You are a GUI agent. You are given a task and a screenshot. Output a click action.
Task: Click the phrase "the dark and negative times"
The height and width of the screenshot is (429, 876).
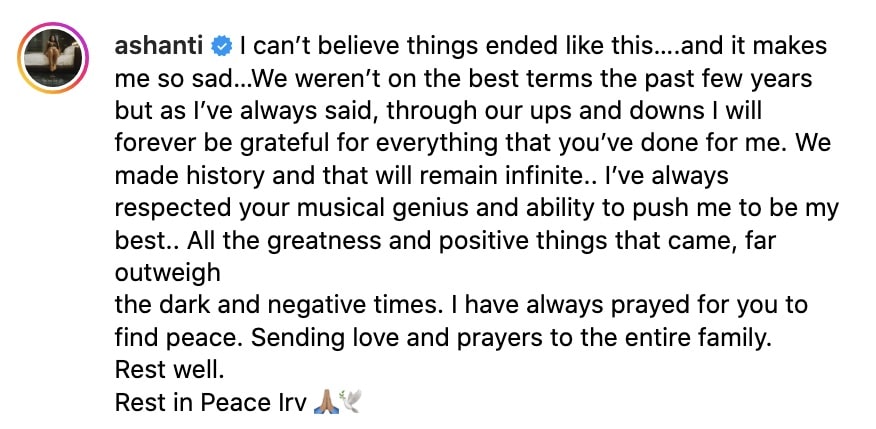249,304
